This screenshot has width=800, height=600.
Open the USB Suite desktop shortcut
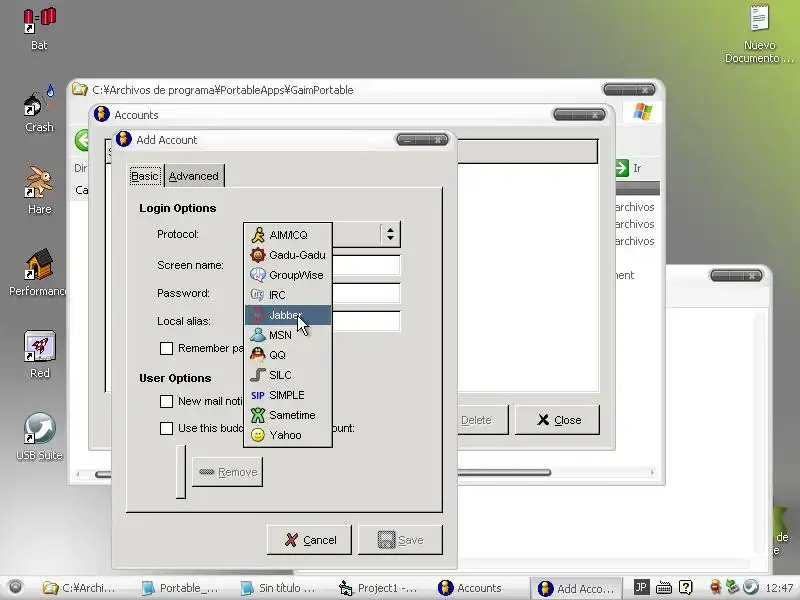tap(39, 436)
